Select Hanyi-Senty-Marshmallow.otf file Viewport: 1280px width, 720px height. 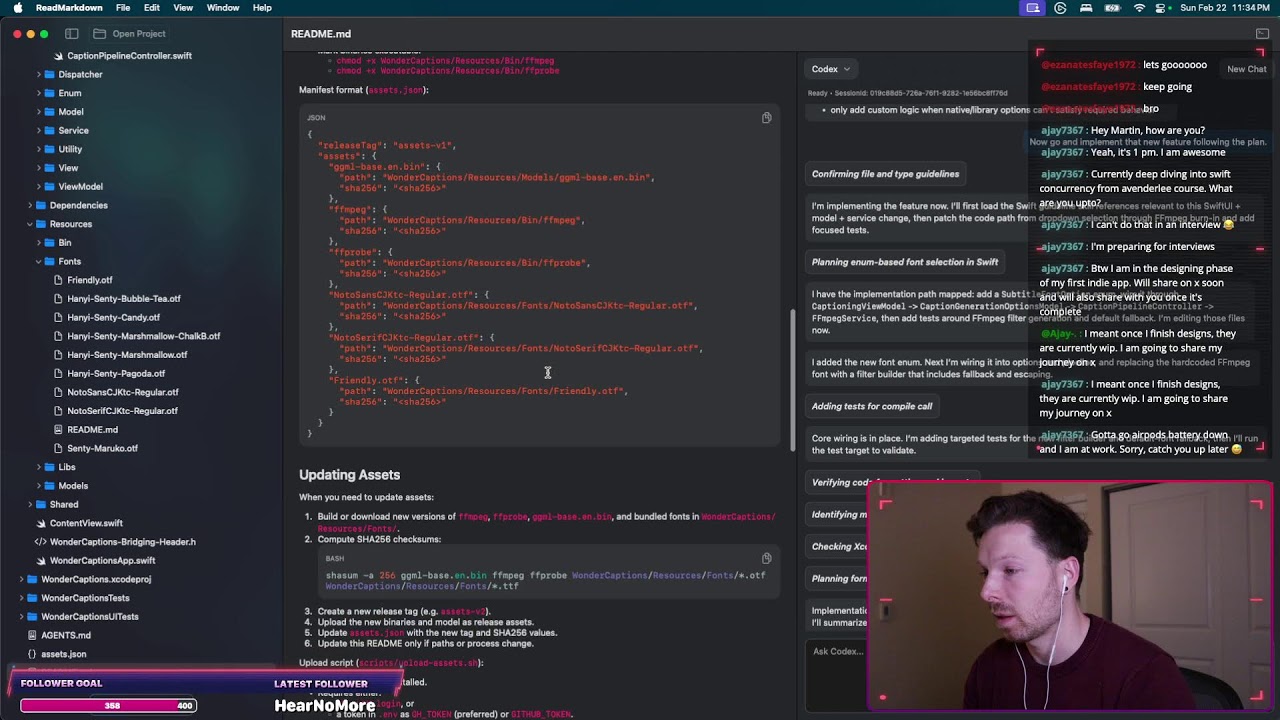pos(127,355)
